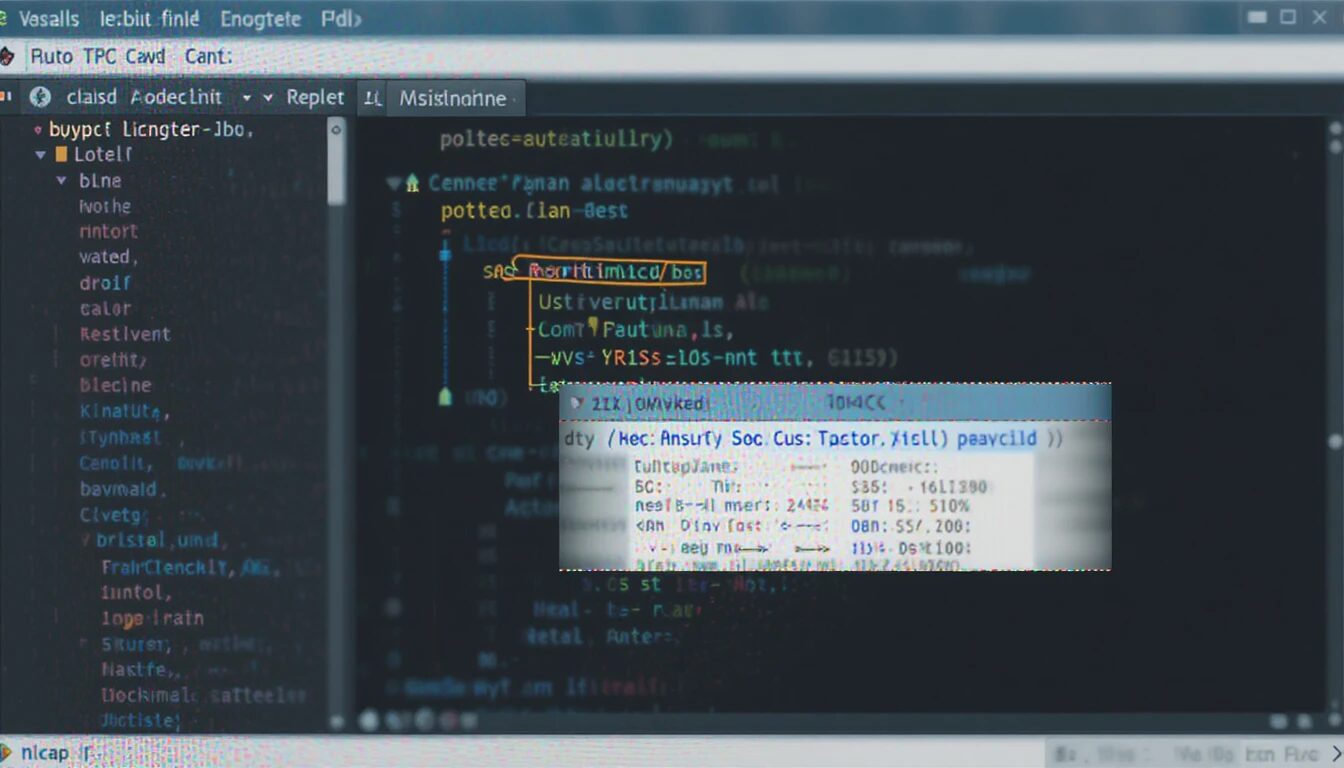Fold the Cennee code block
The width and height of the screenshot is (1344, 768).
pyautogui.click(x=394, y=183)
